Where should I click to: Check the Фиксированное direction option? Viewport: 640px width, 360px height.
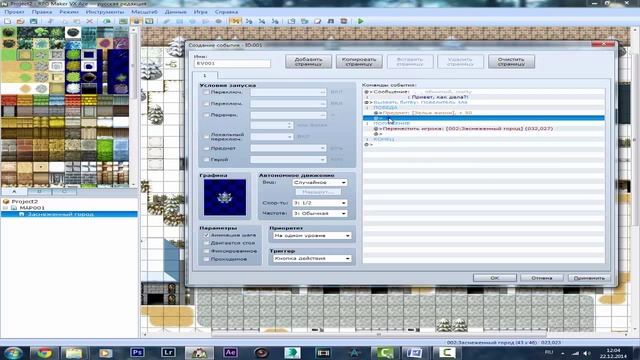(x=206, y=251)
